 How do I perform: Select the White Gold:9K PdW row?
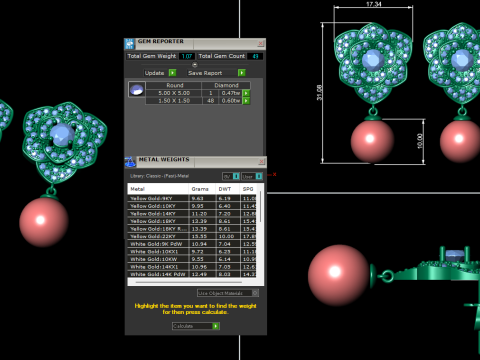click(192, 244)
